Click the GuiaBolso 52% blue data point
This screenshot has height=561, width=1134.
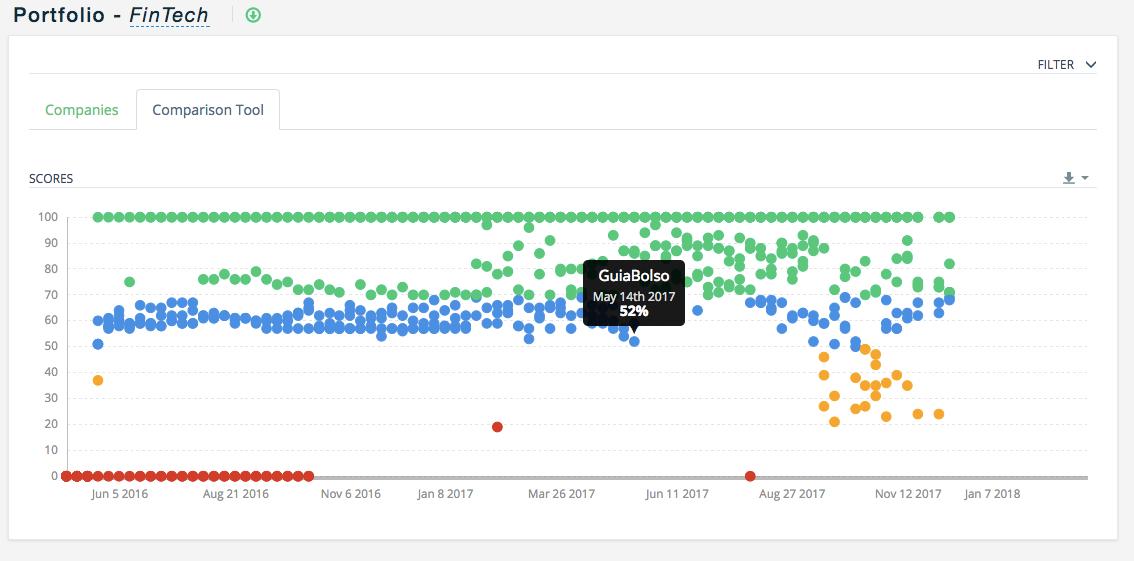pyautogui.click(x=634, y=341)
